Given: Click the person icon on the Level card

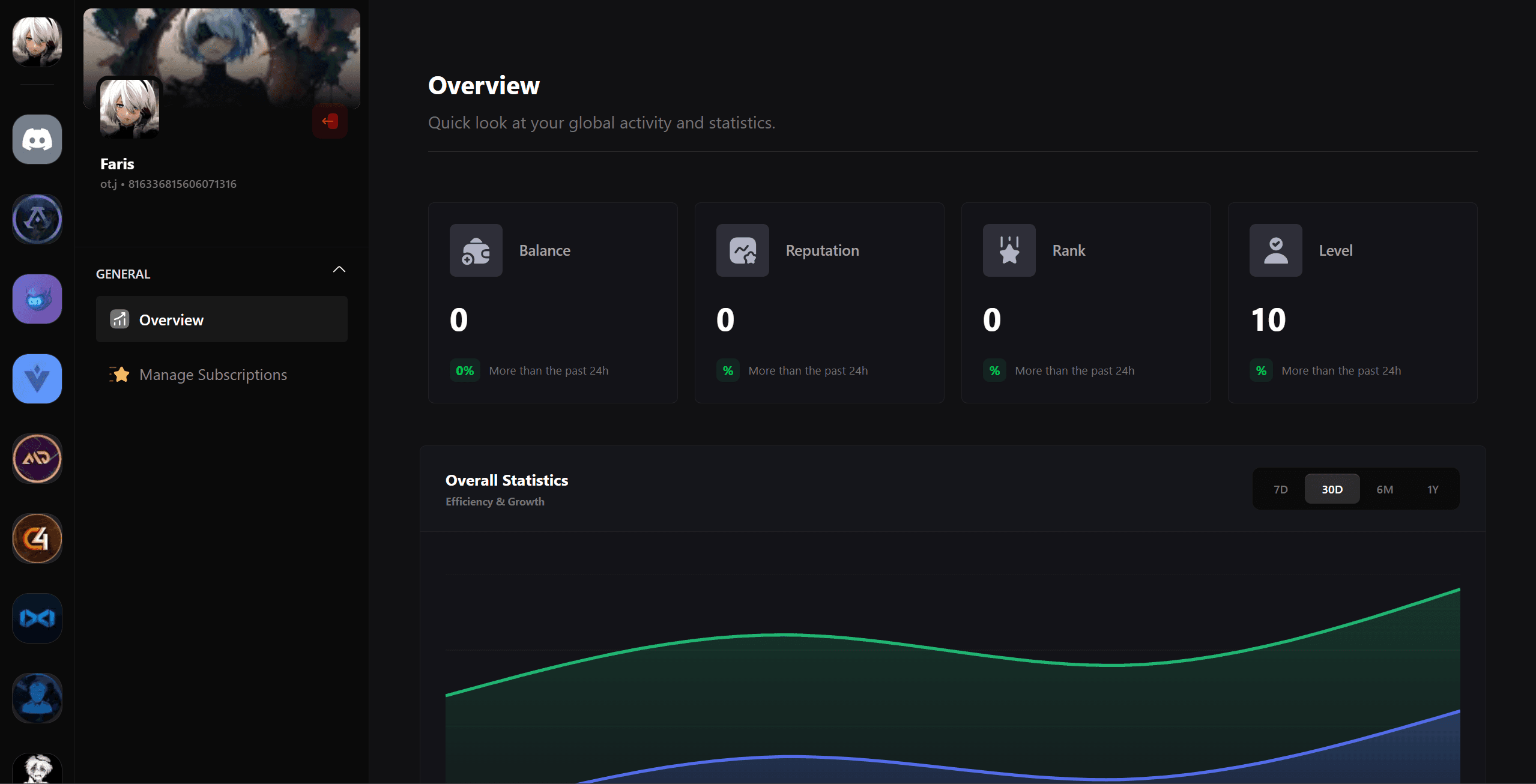Looking at the screenshot, I should (x=1275, y=250).
